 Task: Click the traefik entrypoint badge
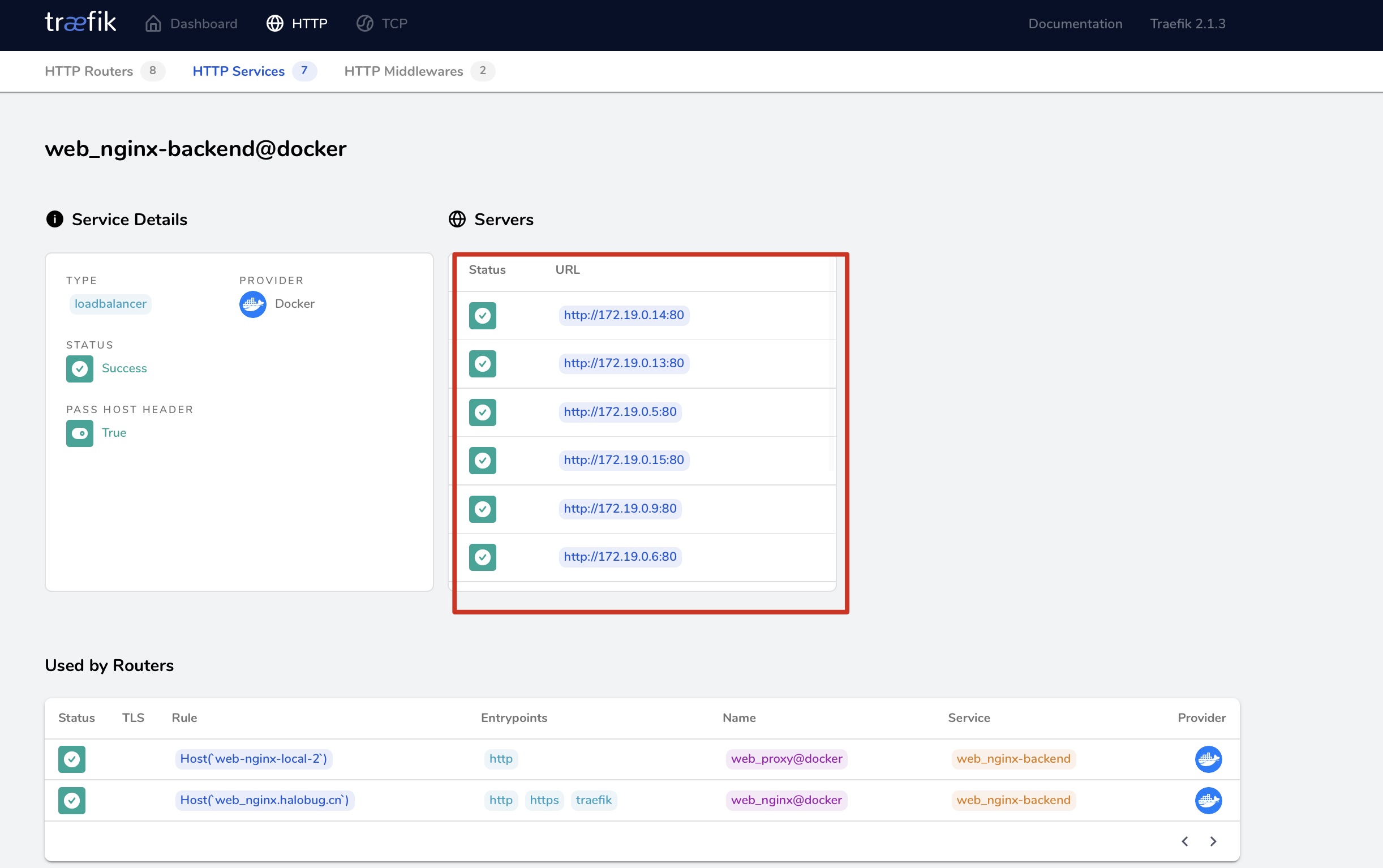(594, 800)
